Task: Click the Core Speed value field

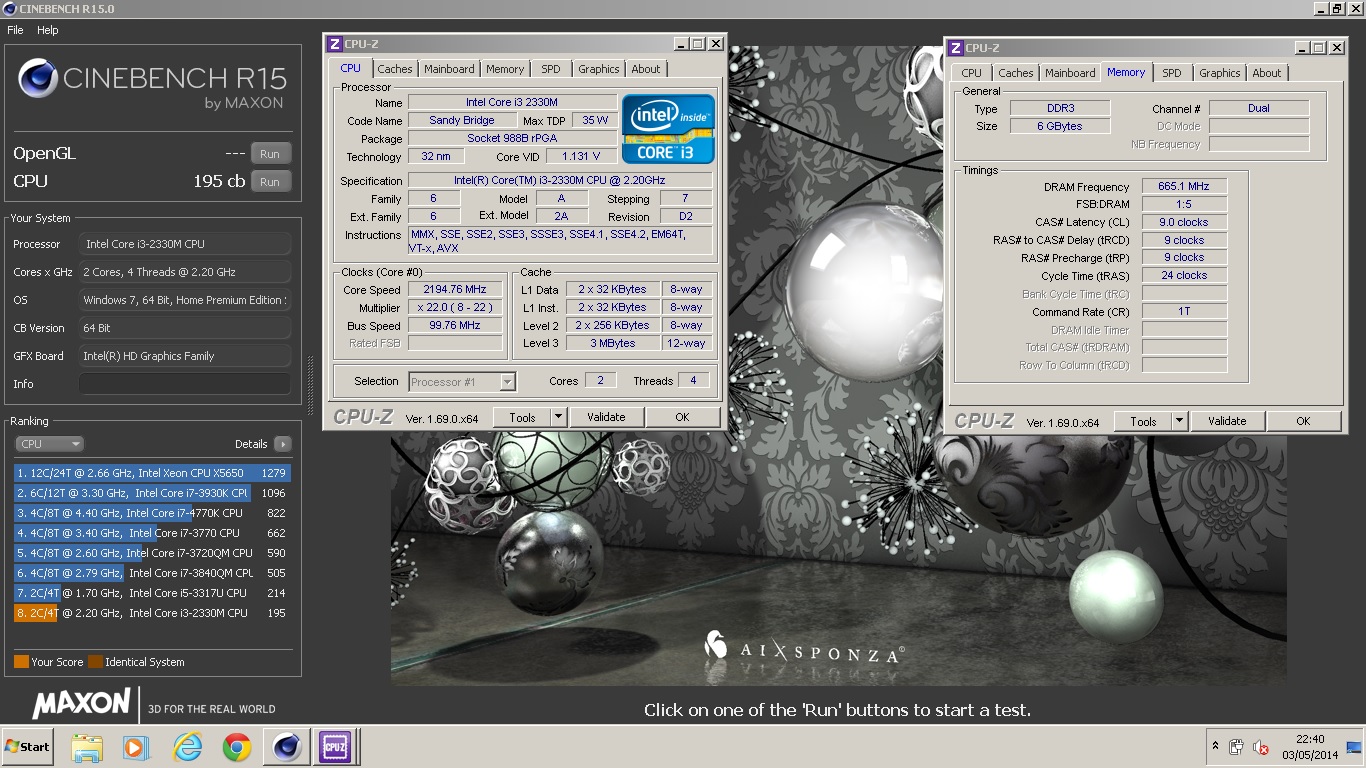Action: click(455, 290)
